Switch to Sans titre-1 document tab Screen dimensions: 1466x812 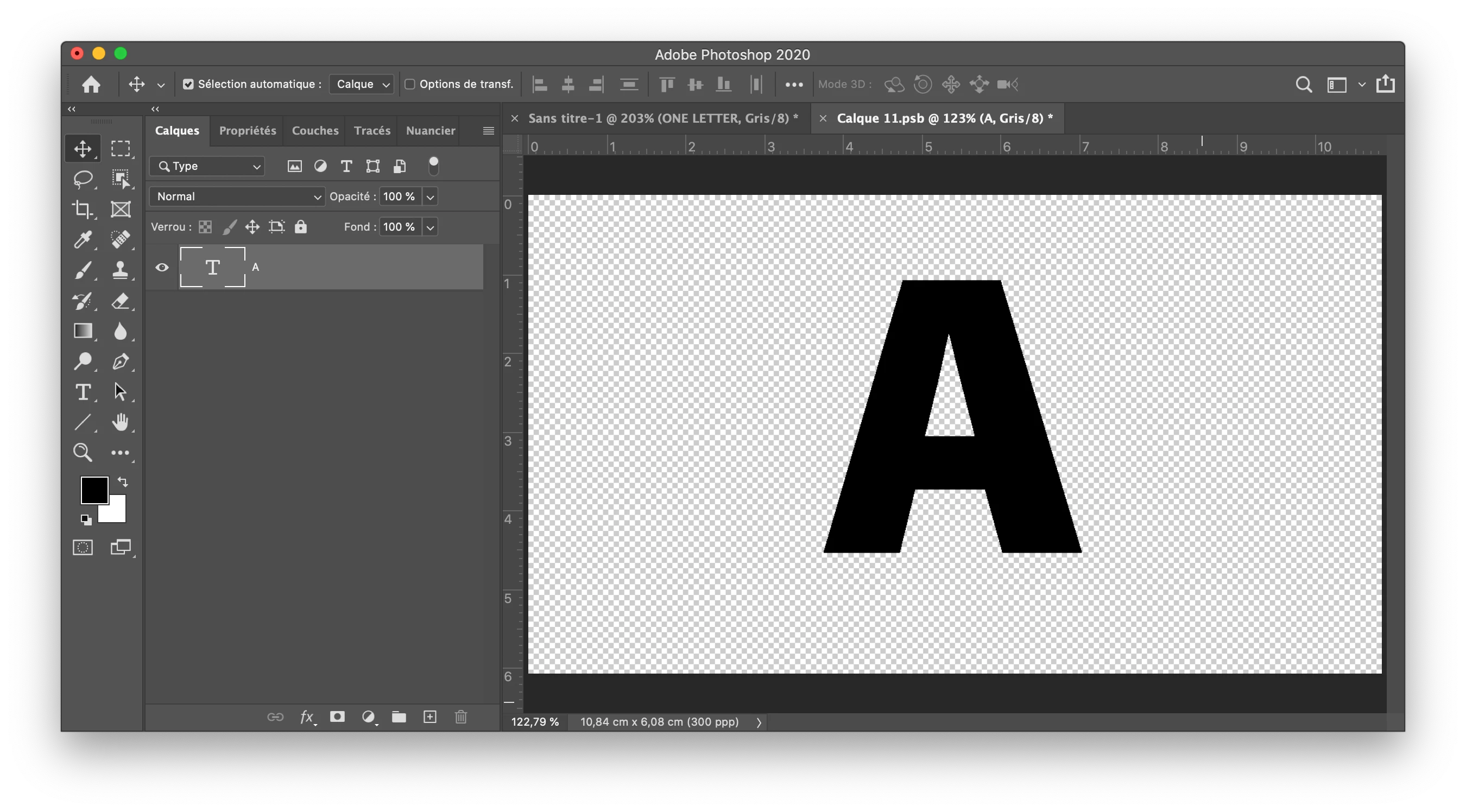click(x=662, y=118)
